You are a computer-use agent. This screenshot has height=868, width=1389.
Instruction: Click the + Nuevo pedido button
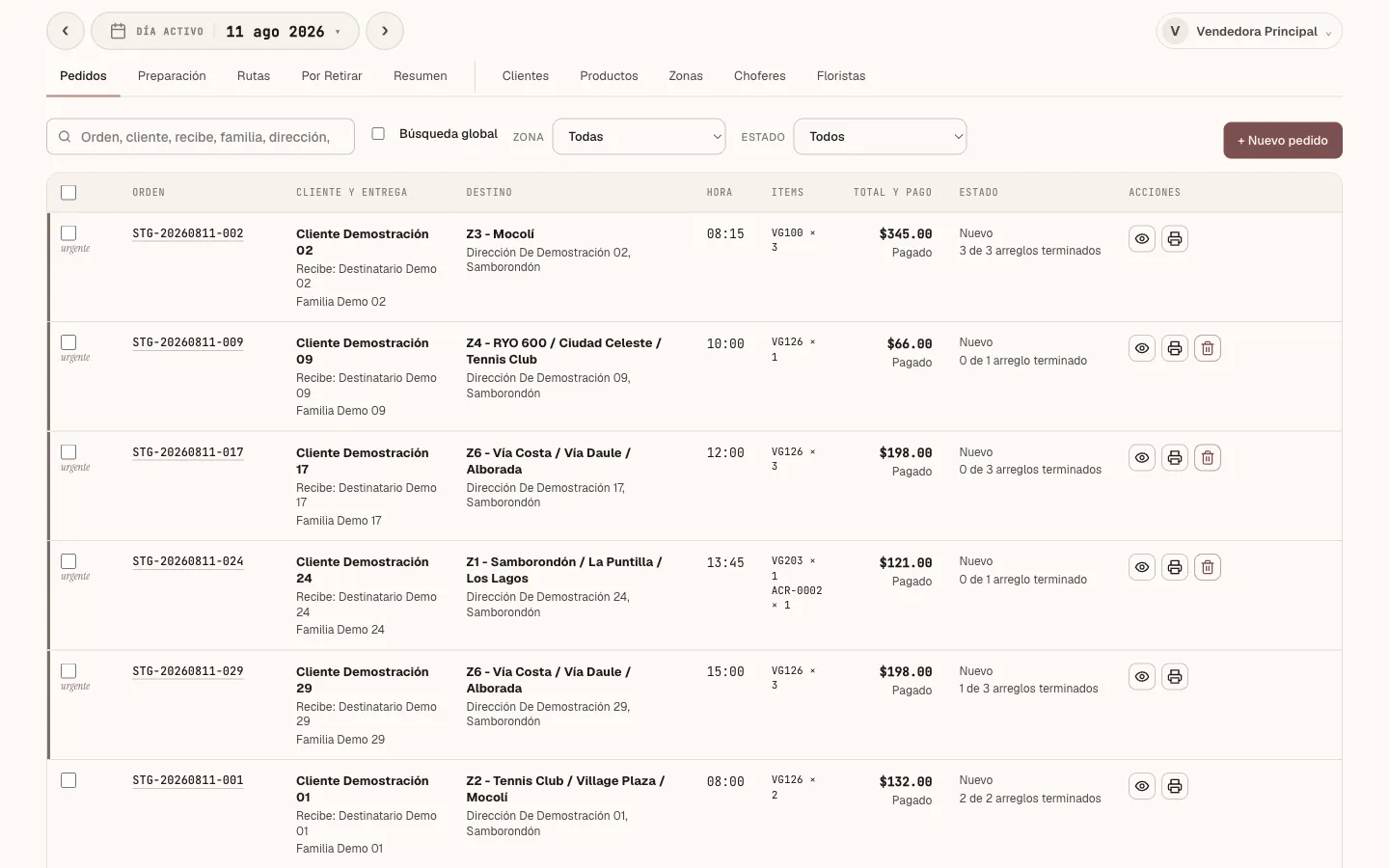click(x=1283, y=141)
